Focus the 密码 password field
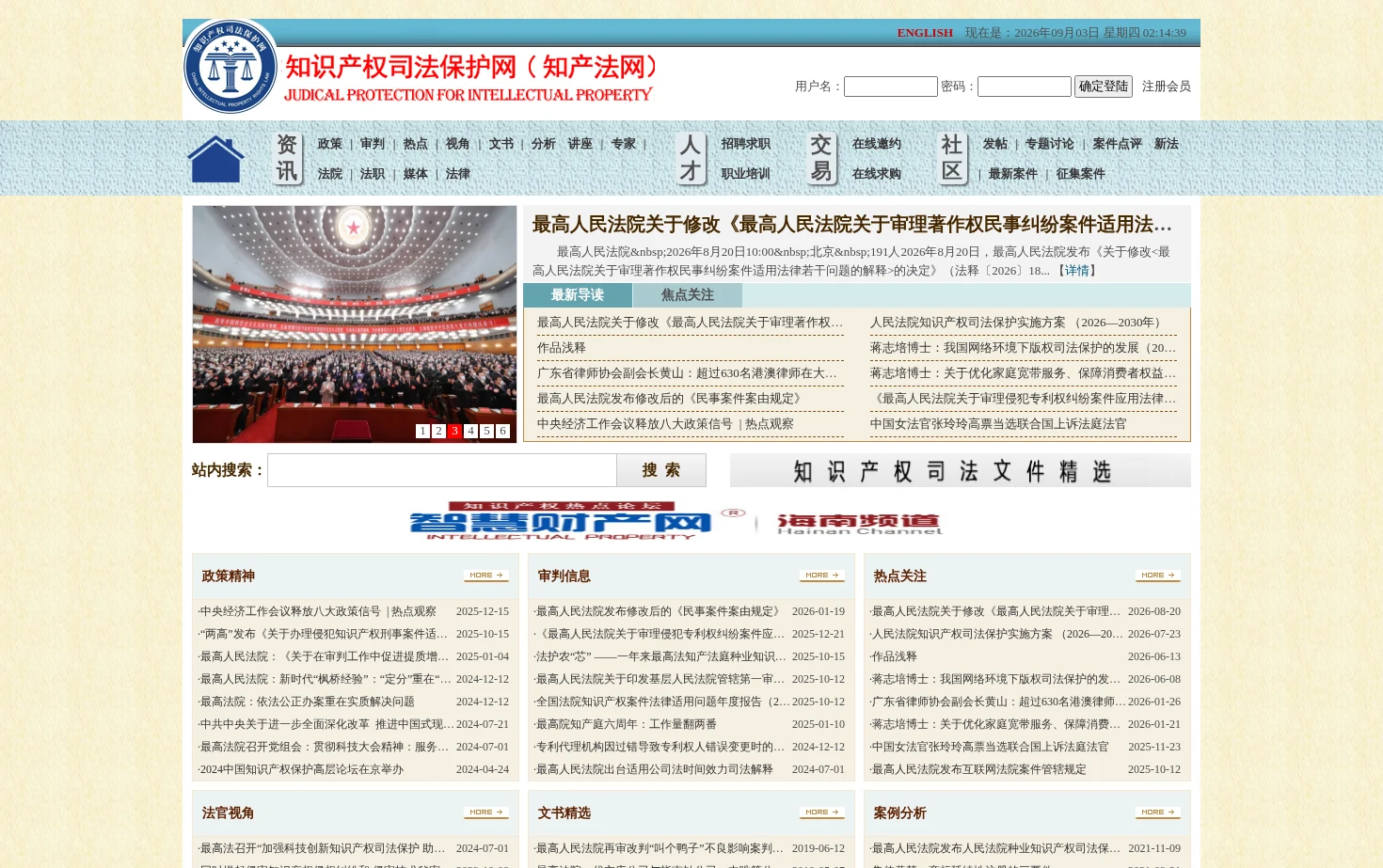Image resolution: width=1383 pixels, height=868 pixels. (x=1025, y=87)
